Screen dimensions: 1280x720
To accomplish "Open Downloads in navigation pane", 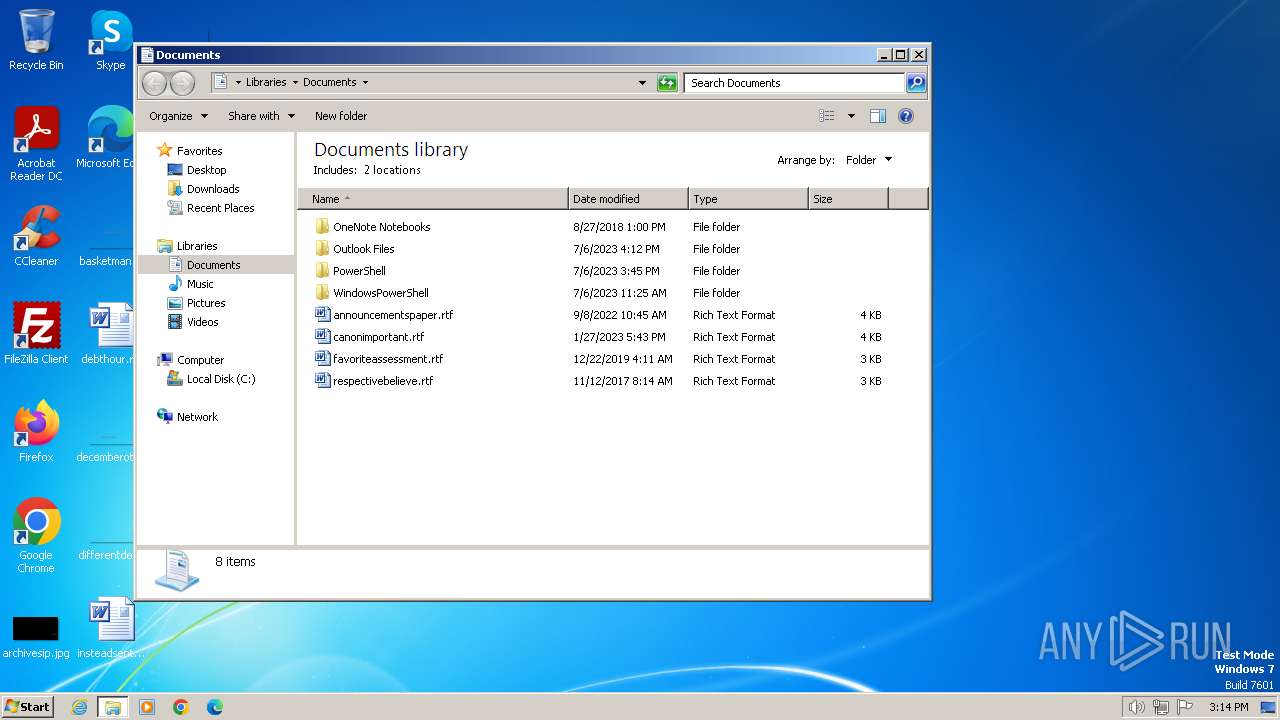I will 213,189.
